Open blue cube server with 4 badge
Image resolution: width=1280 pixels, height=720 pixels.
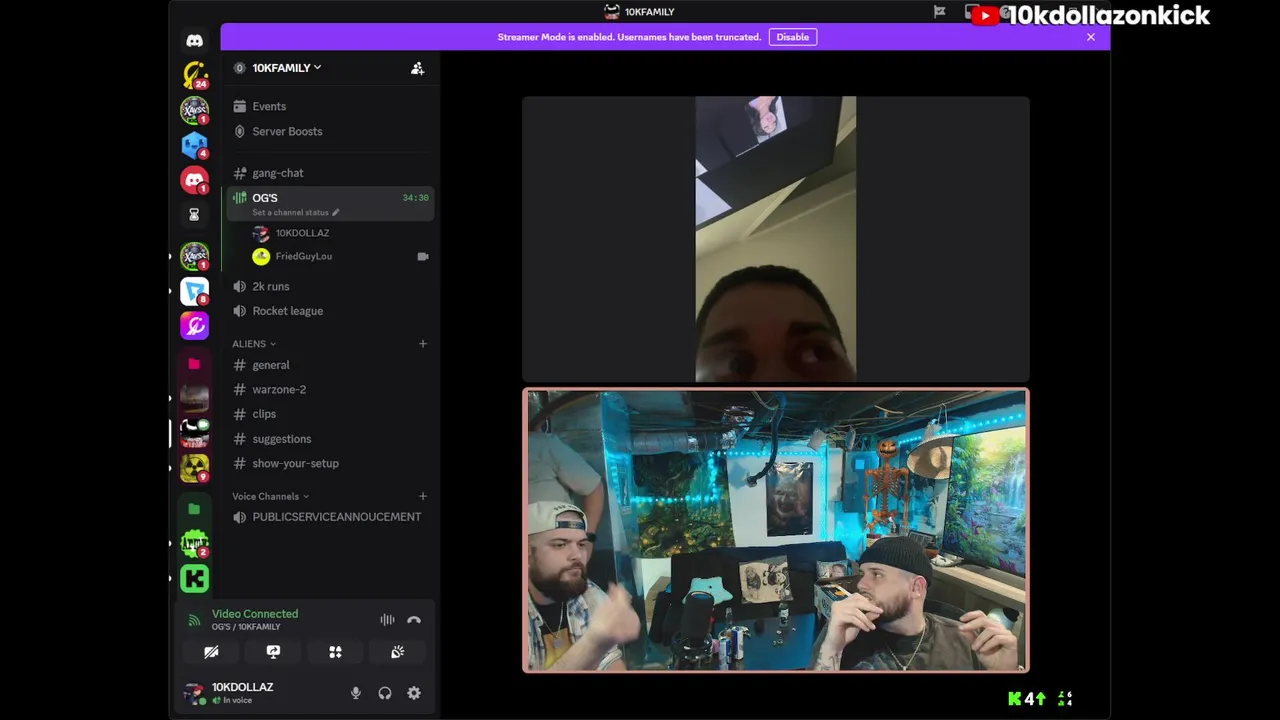pyautogui.click(x=195, y=145)
